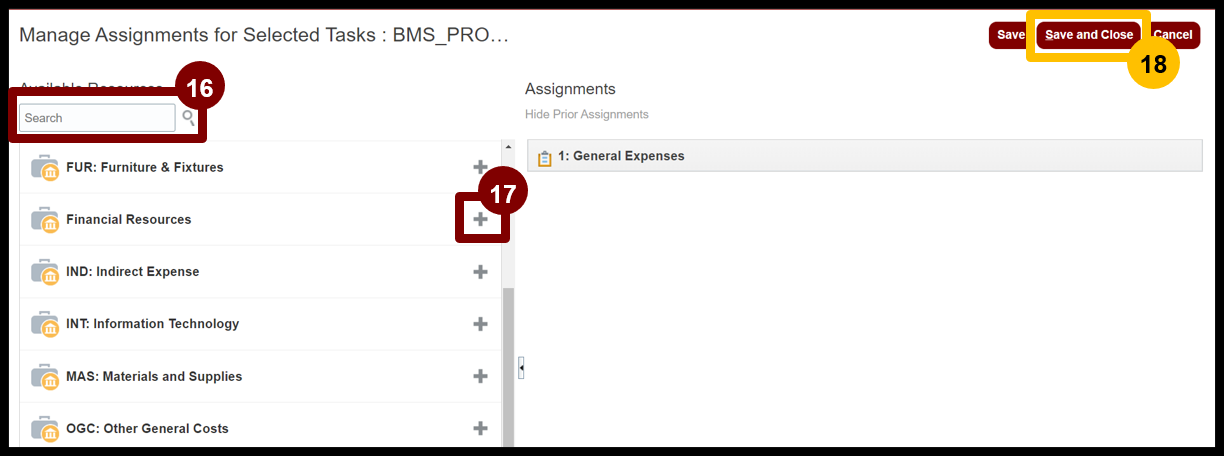Click Save and Close button
Screen dimensions: 1224x456
click(1089, 35)
